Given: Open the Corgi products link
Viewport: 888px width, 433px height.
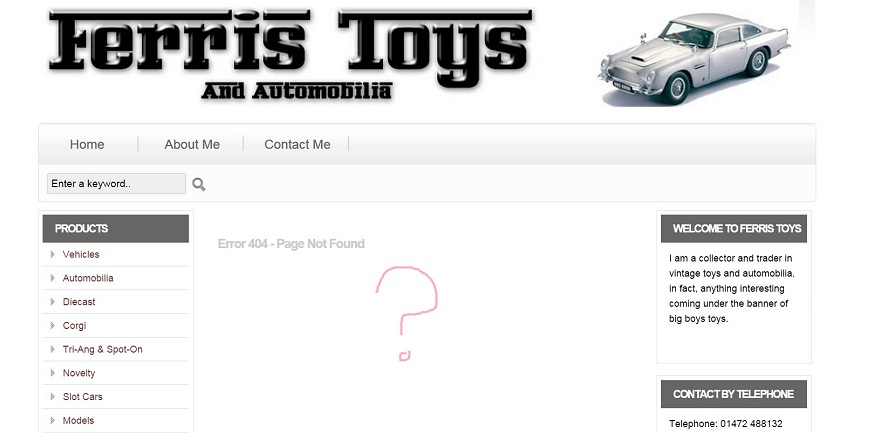Looking at the screenshot, I should pyautogui.click(x=74, y=326).
